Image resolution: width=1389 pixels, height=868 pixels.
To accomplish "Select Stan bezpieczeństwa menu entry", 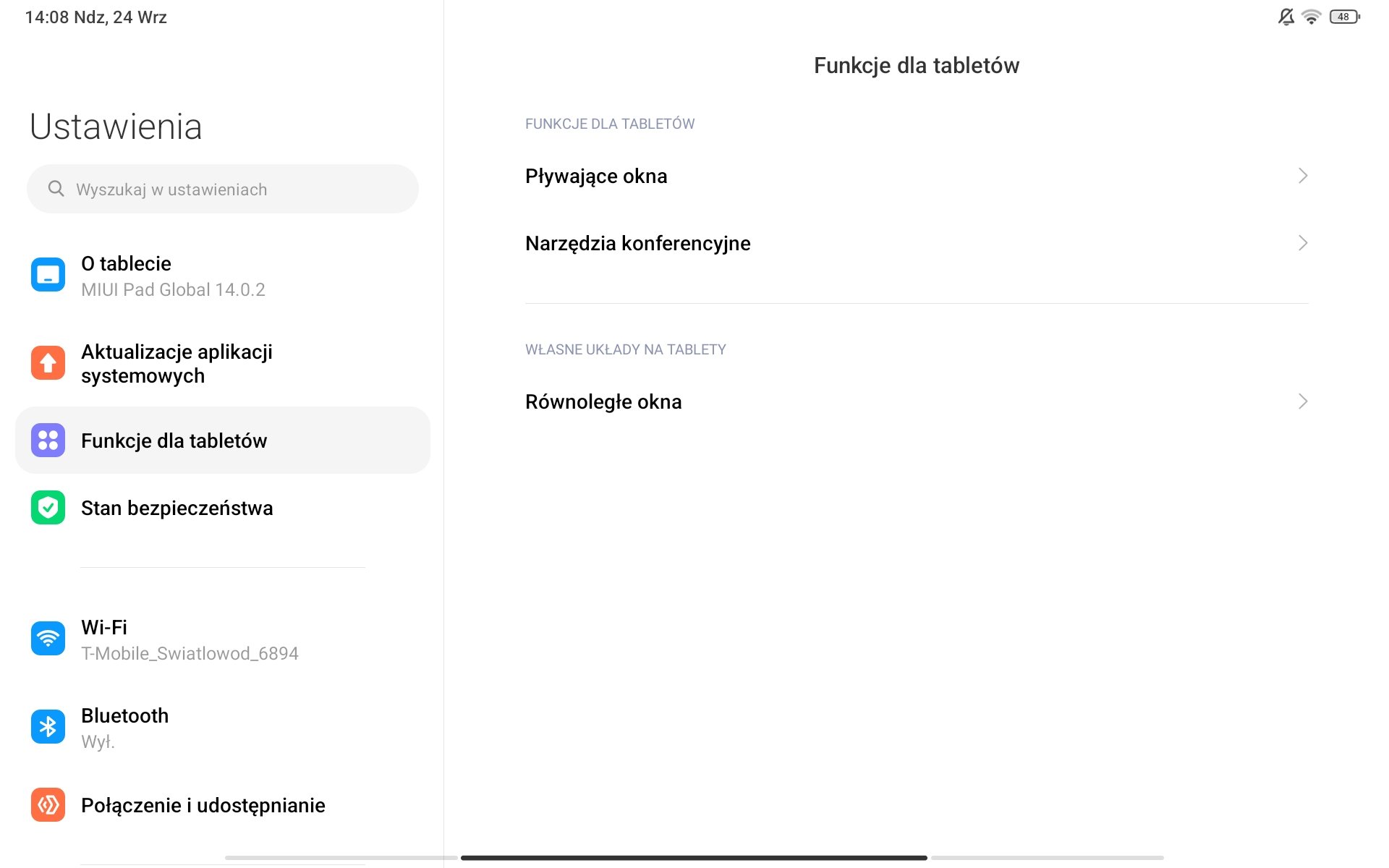I will pyautogui.click(x=223, y=508).
